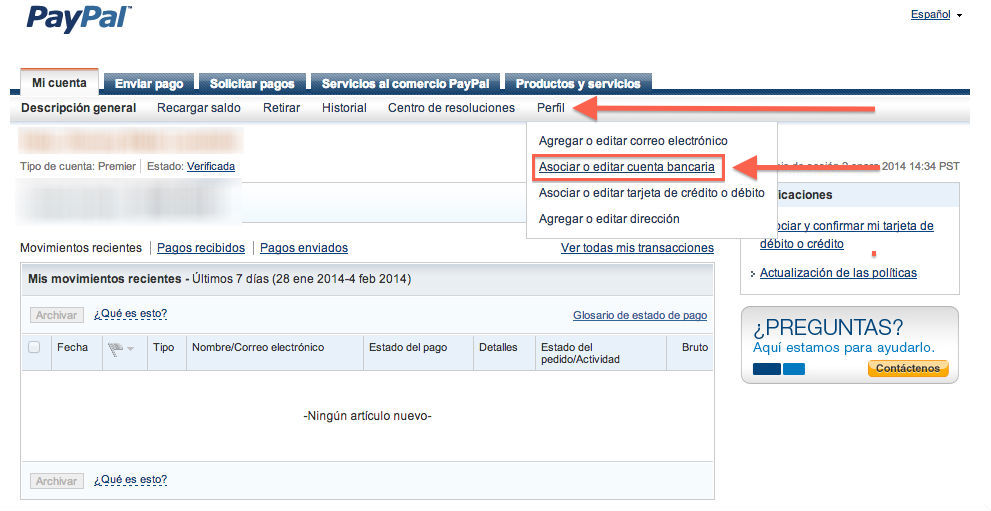Screen dimensions: 991x511
Task: Click the Contáctenos button
Action: point(908,368)
